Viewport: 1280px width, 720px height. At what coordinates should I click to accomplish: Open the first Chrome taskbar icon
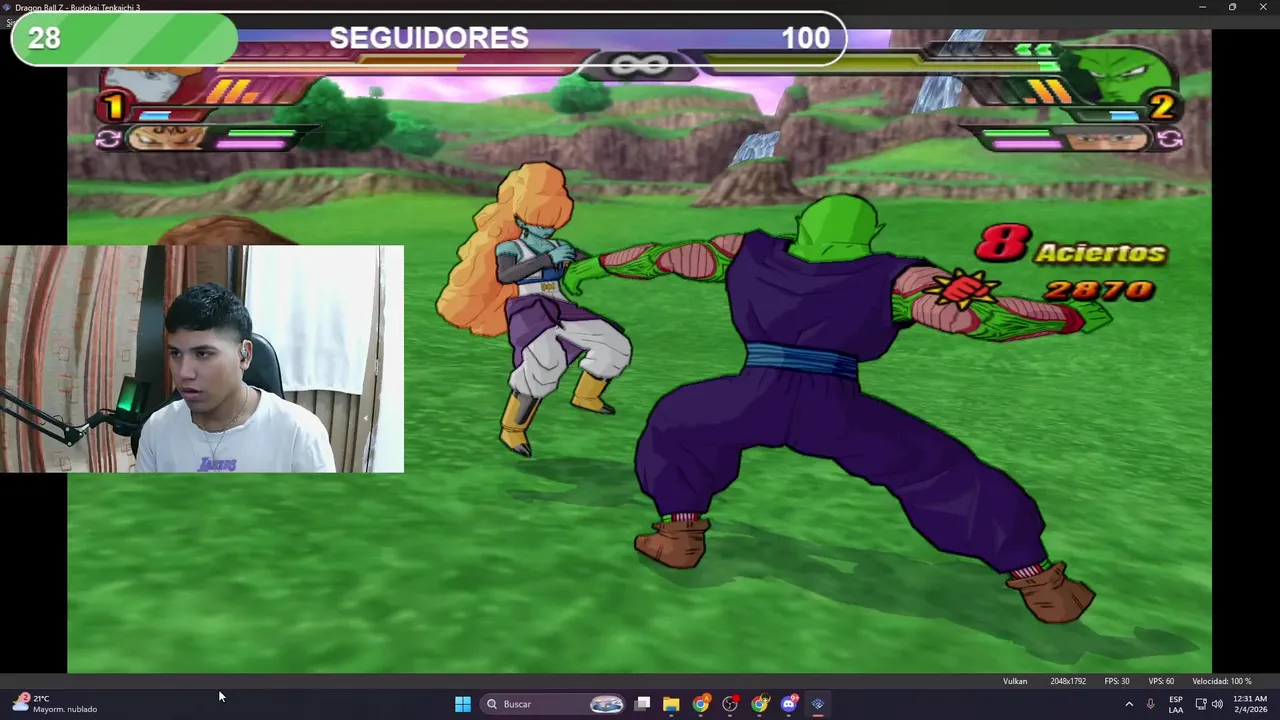(x=701, y=704)
